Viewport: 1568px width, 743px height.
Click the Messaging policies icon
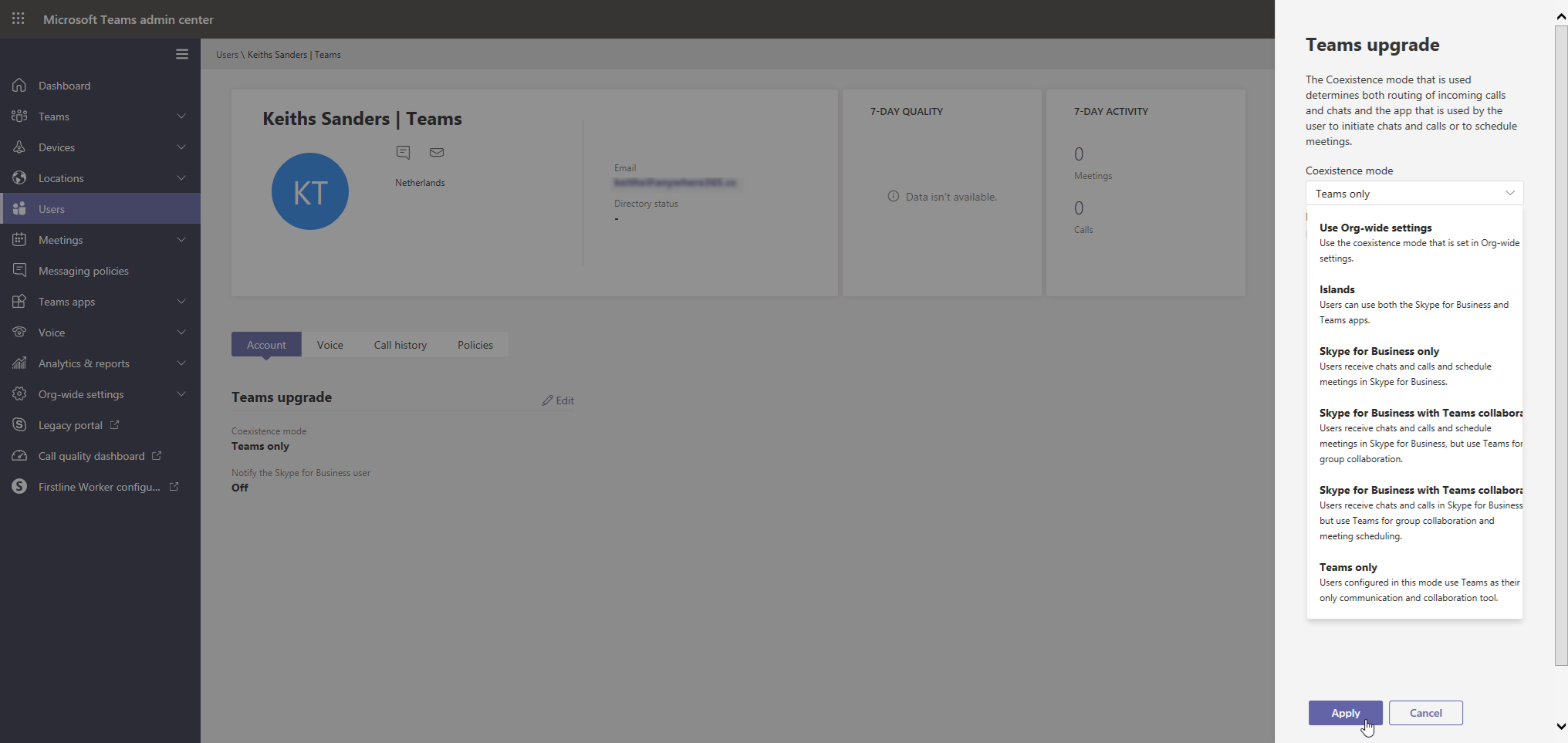click(19, 270)
